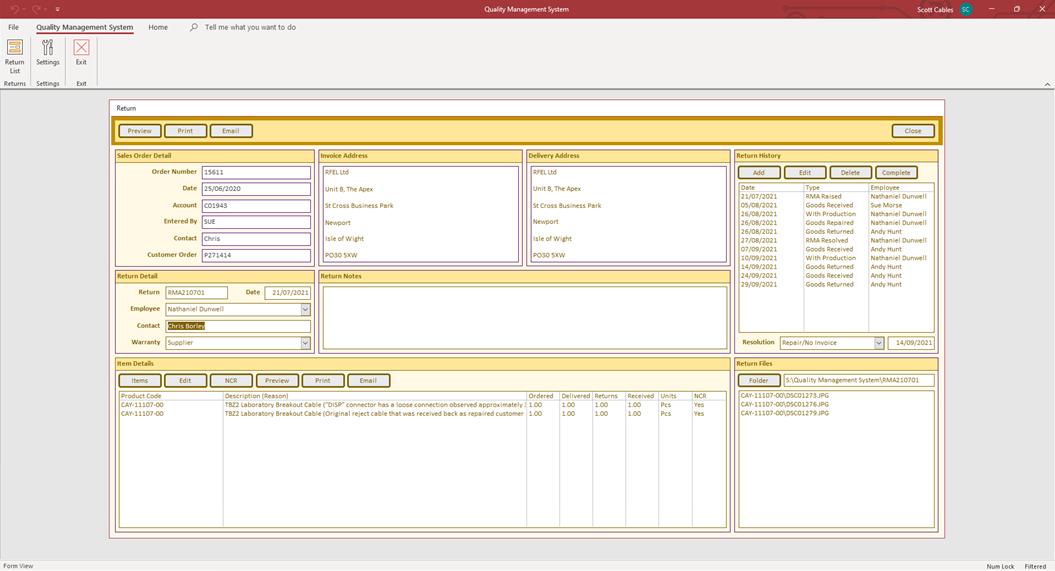Click the Return Notes text area
This screenshot has width=1055, height=571.
point(525,317)
